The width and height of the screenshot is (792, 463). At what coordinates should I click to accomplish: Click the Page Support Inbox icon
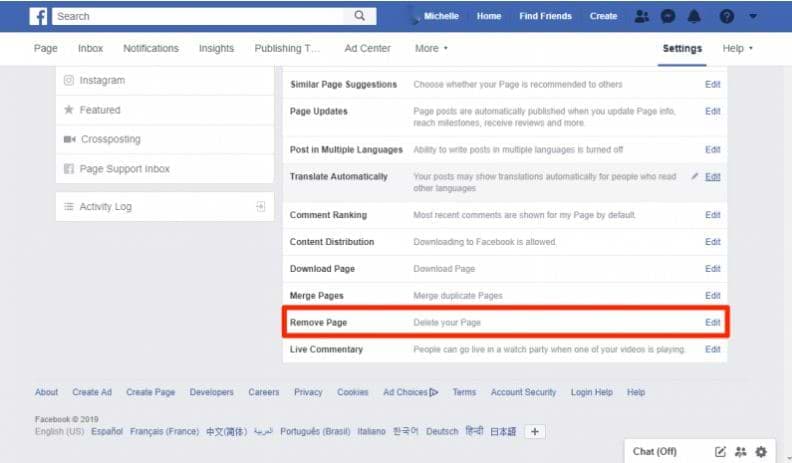69,169
